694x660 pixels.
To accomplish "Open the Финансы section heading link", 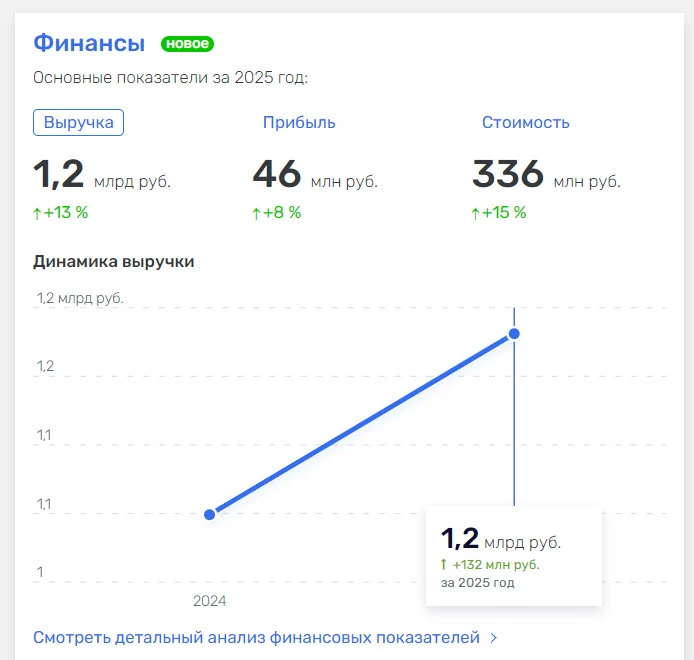I will tap(89, 43).
